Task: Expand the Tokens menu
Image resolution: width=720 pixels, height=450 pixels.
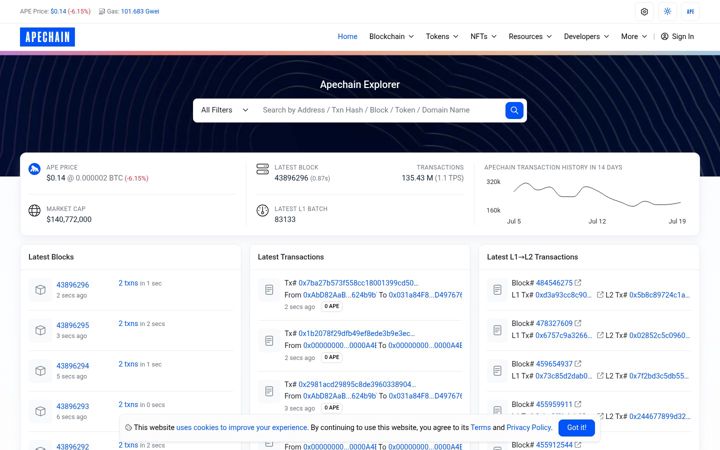Action: click(x=442, y=36)
